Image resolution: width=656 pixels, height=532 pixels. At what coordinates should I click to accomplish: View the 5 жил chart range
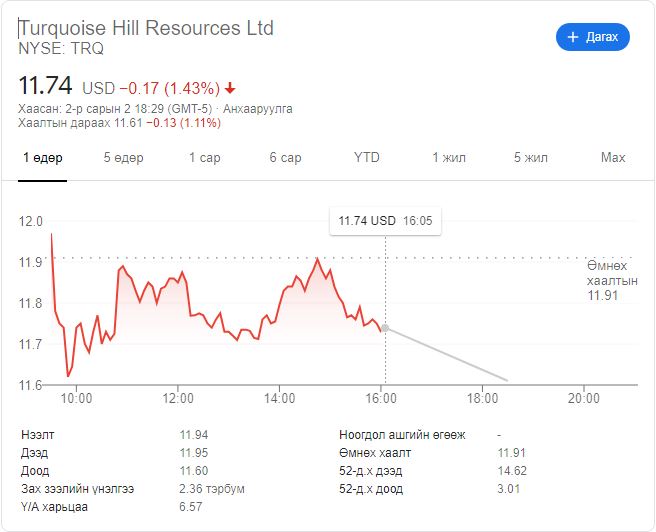coord(530,158)
